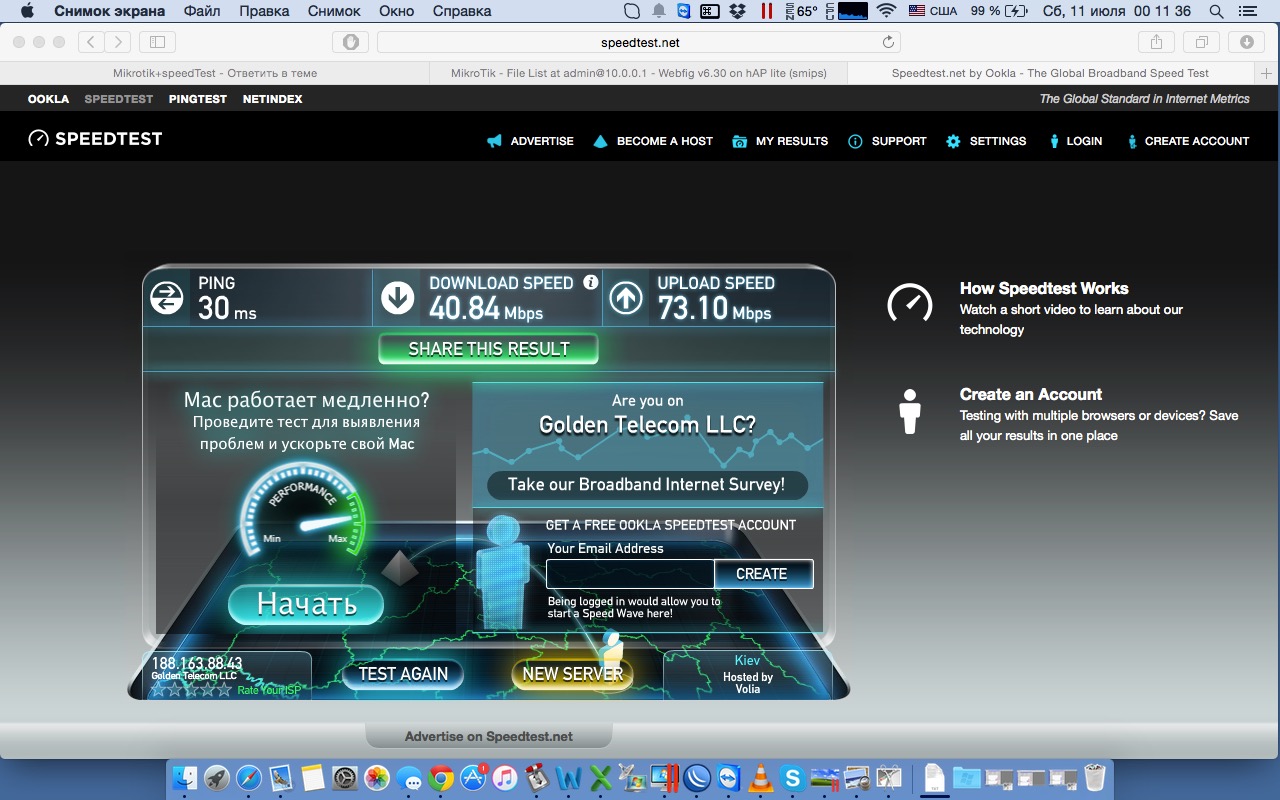Click the New Server button
Screen dimensions: 1280x800
[572, 674]
